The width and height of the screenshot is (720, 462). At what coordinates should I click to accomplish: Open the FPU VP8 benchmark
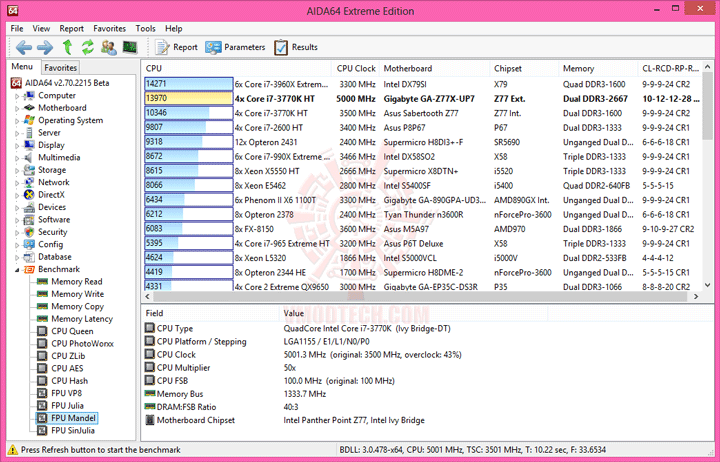tap(60, 393)
